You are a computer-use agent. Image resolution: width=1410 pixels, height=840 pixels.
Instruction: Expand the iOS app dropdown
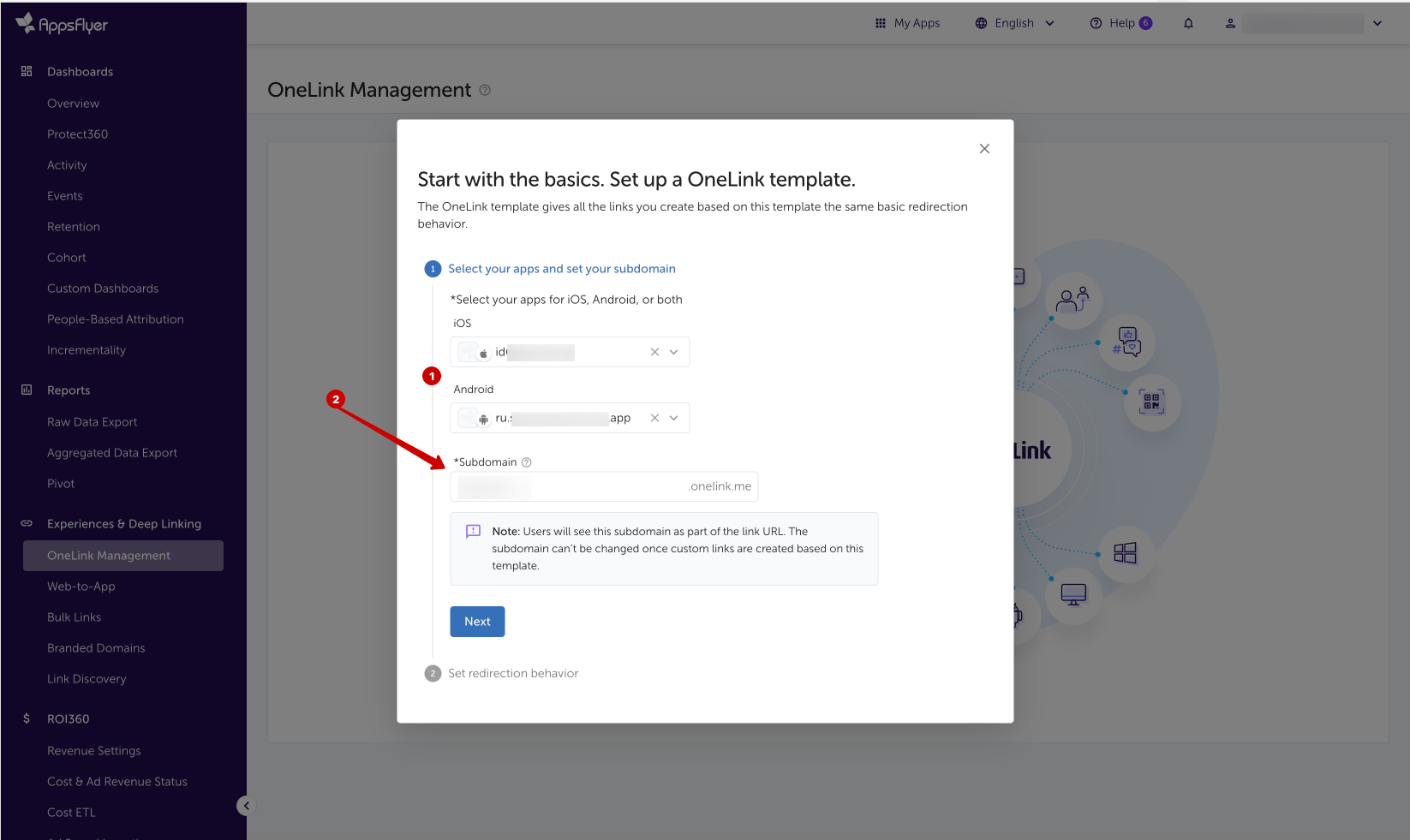pyautogui.click(x=674, y=352)
